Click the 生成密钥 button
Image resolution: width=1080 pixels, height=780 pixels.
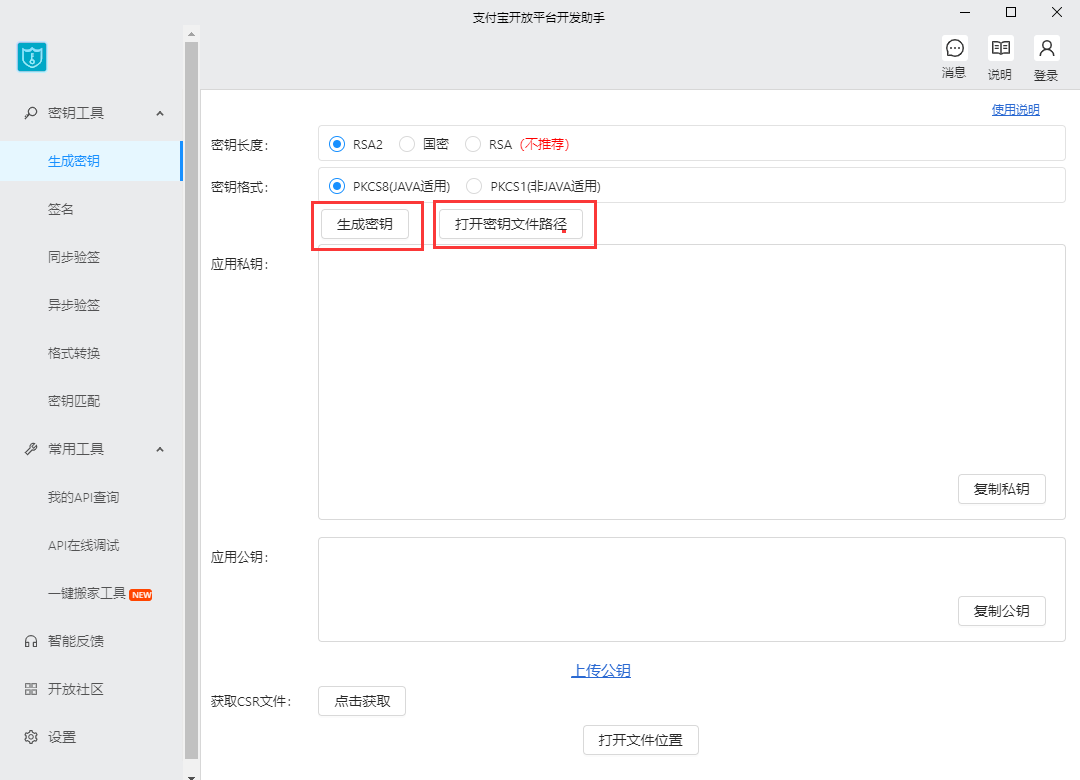(x=364, y=224)
